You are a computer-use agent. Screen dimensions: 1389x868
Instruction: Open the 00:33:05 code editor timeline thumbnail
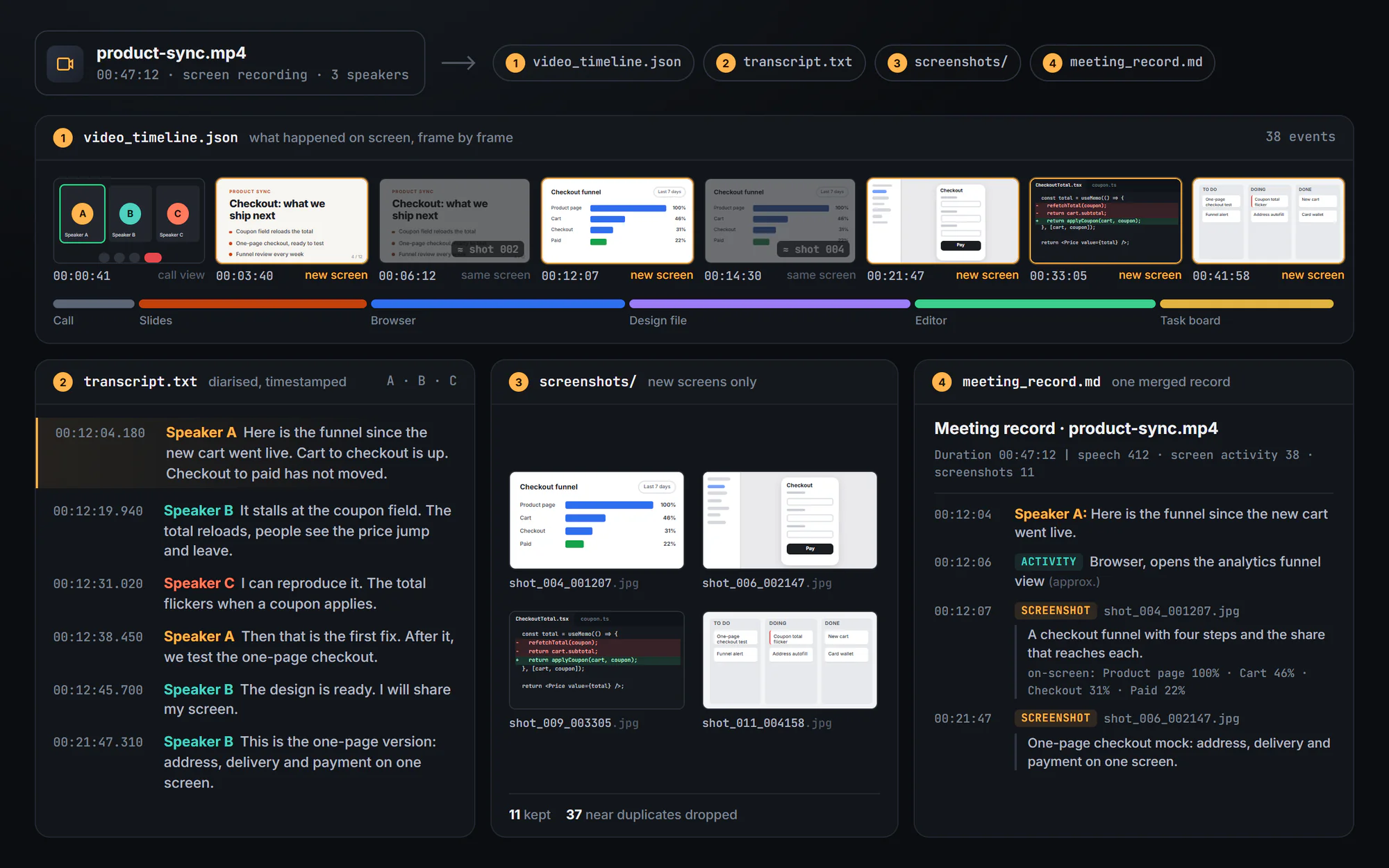coord(1106,221)
